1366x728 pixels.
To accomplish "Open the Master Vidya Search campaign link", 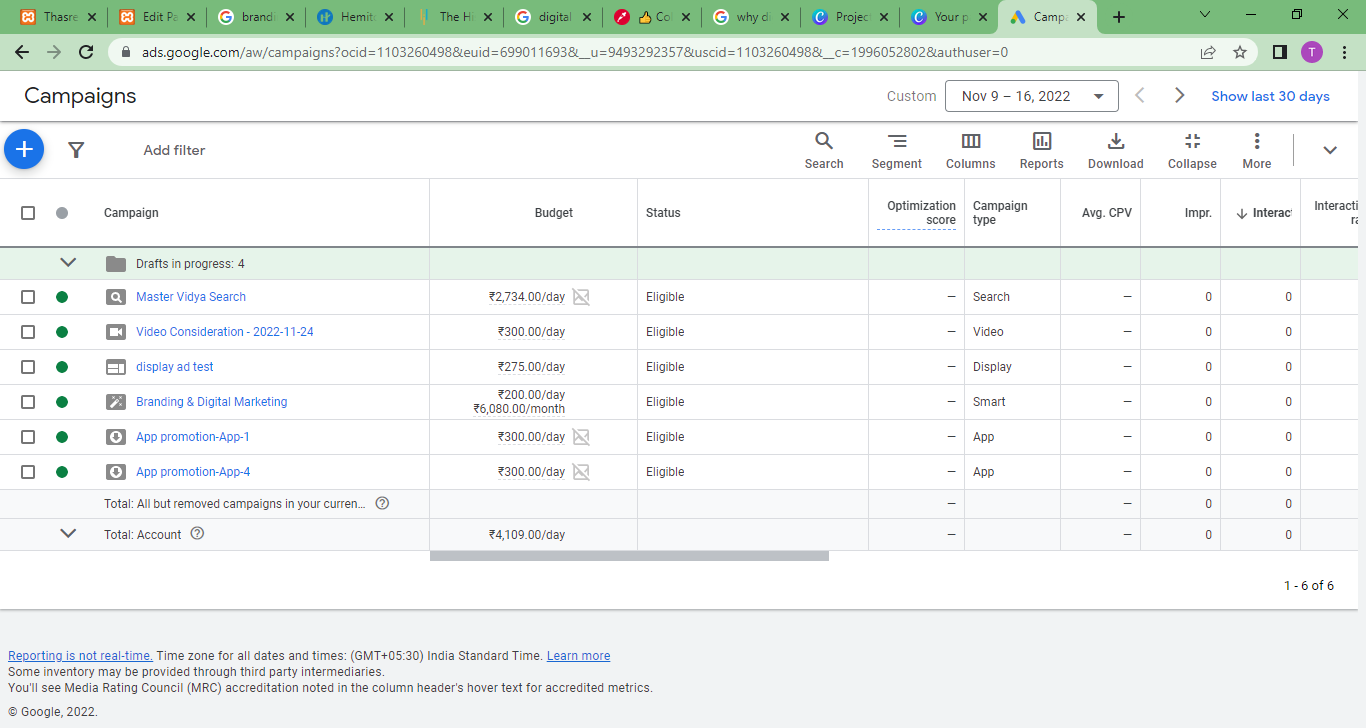I will click(x=191, y=297).
